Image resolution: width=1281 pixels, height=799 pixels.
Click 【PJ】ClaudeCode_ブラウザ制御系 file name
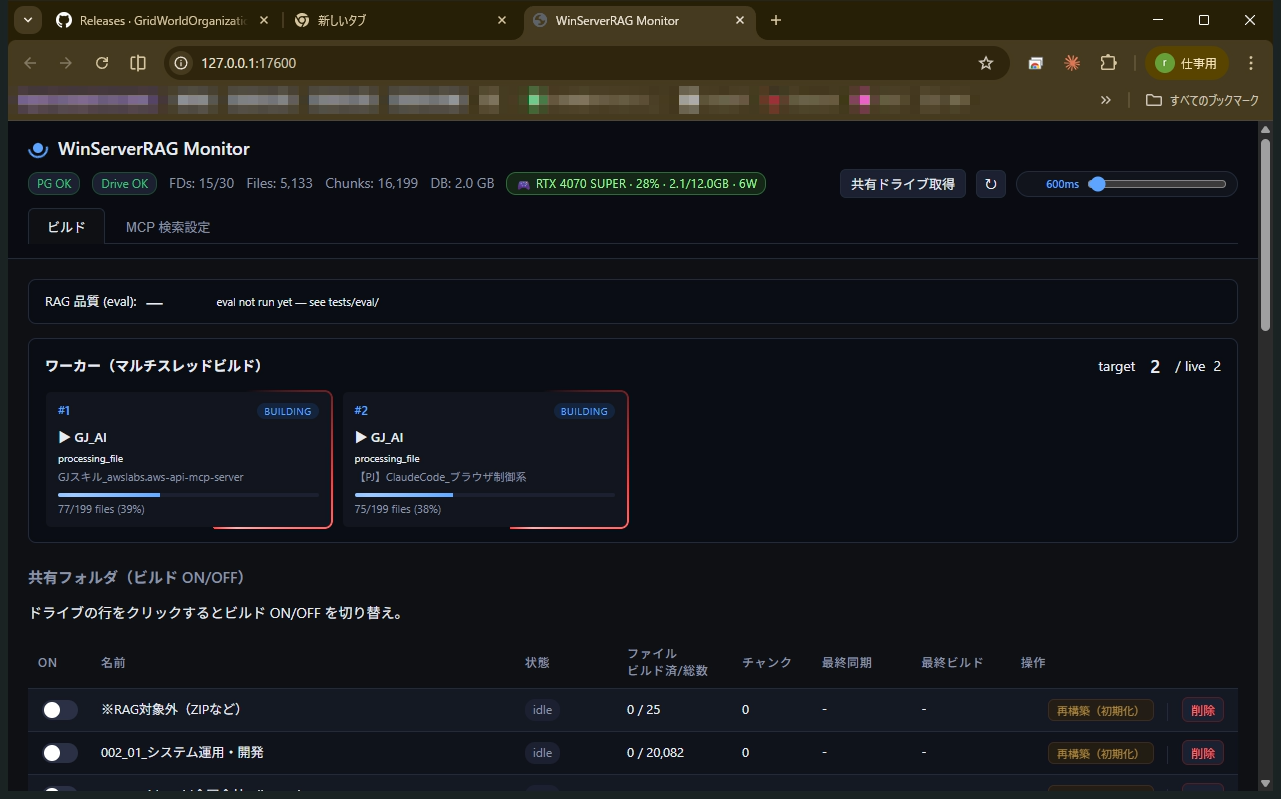click(x=441, y=477)
